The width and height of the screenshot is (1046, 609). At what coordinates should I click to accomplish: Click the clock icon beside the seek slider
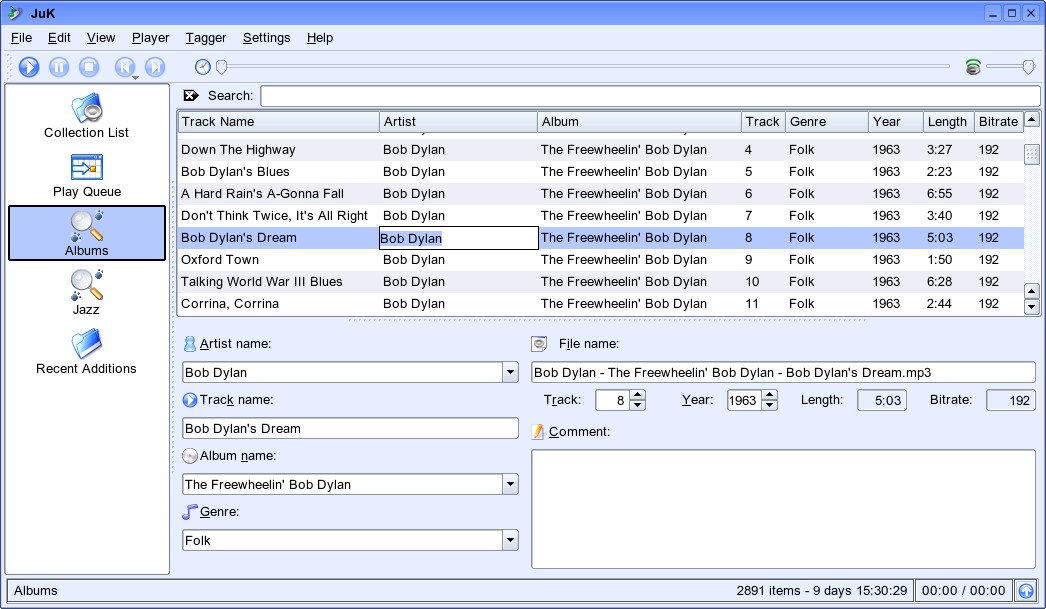(x=203, y=67)
